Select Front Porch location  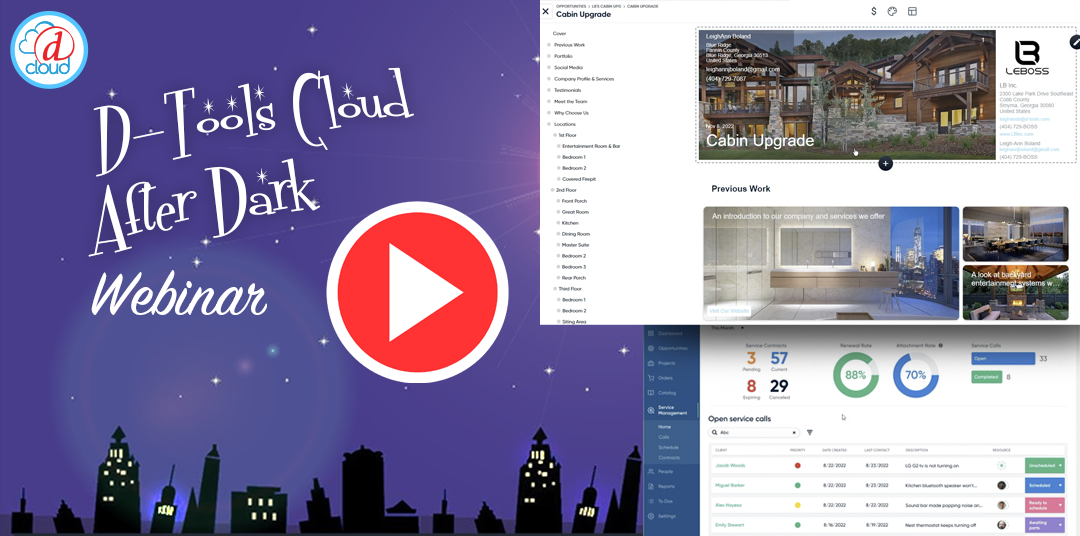pyautogui.click(x=574, y=201)
